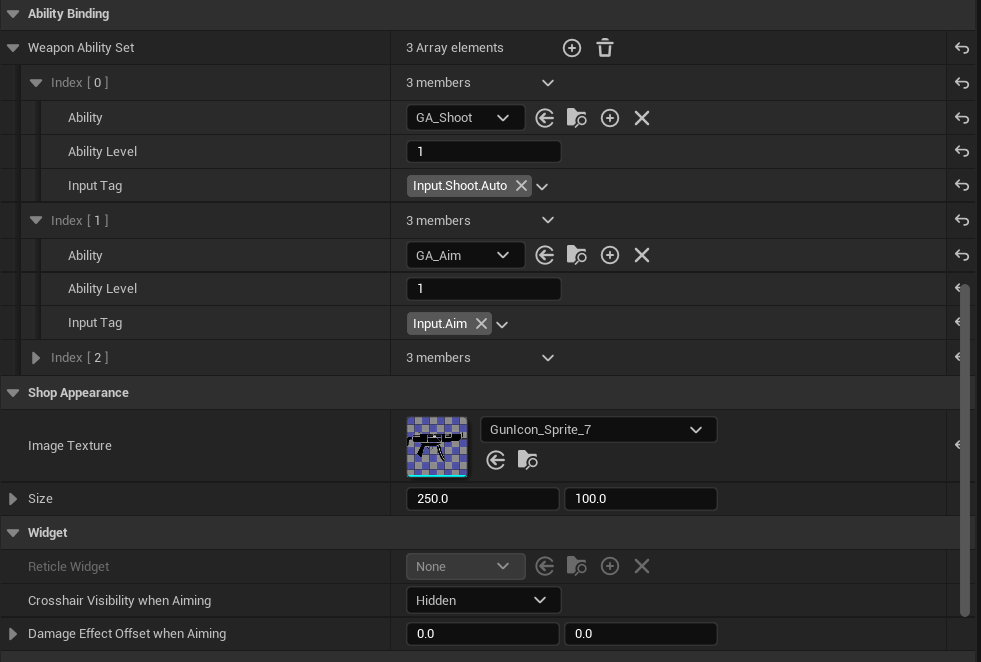This screenshot has width=981, height=662.
Task: Remove the Input.Shoot.Auto tag
Action: pyautogui.click(x=521, y=186)
